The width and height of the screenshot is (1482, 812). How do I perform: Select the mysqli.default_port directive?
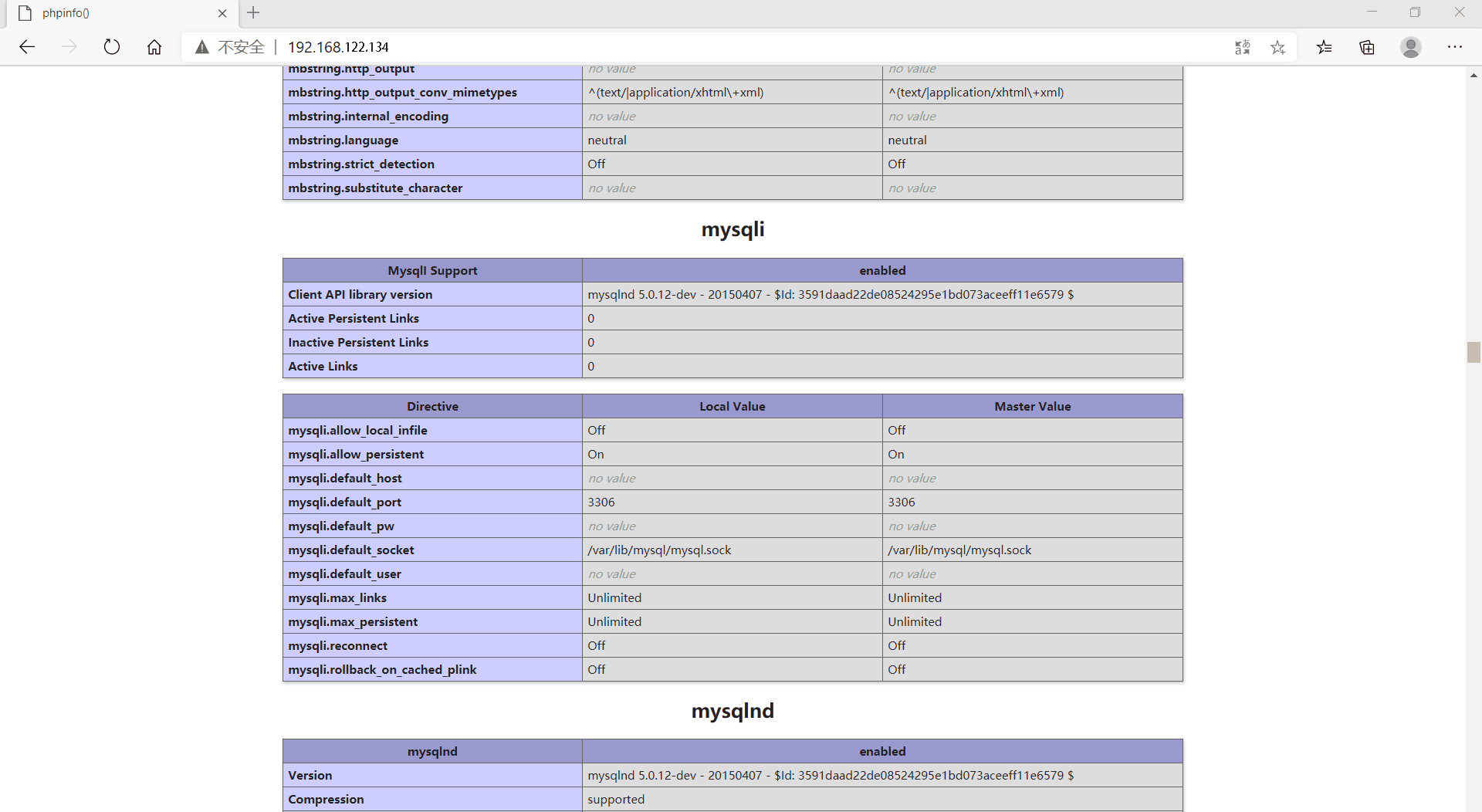pos(344,502)
